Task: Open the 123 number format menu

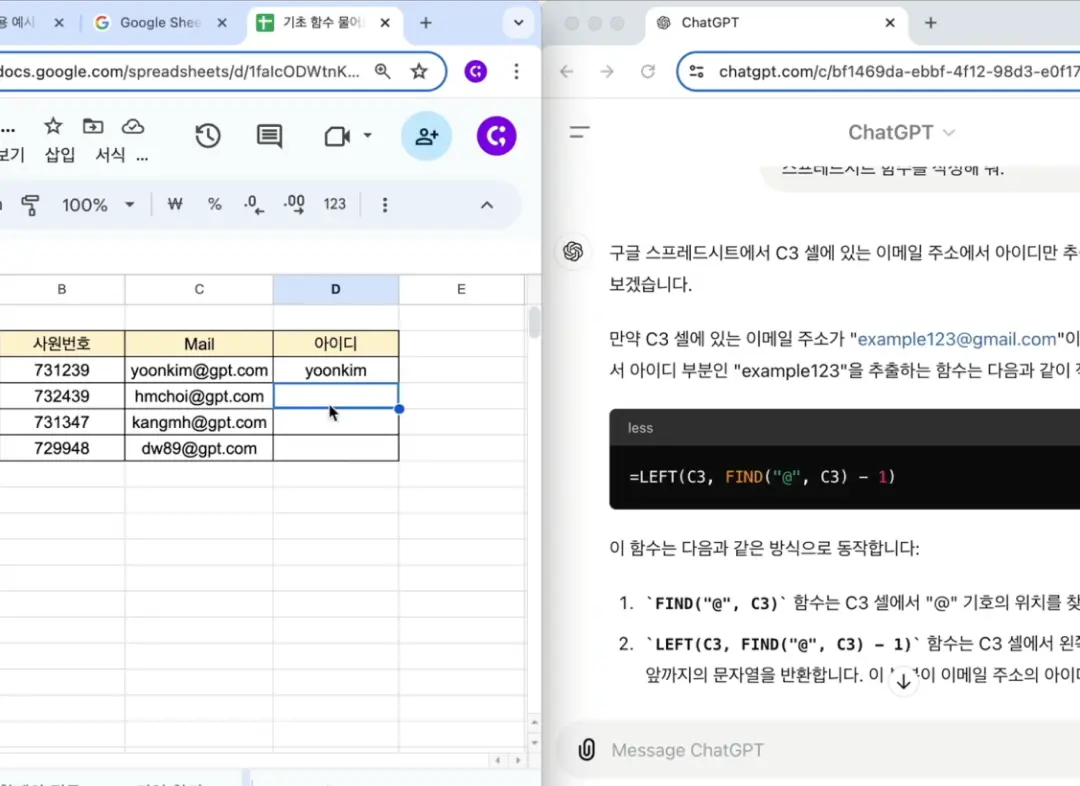Action: pyautogui.click(x=334, y=204)
